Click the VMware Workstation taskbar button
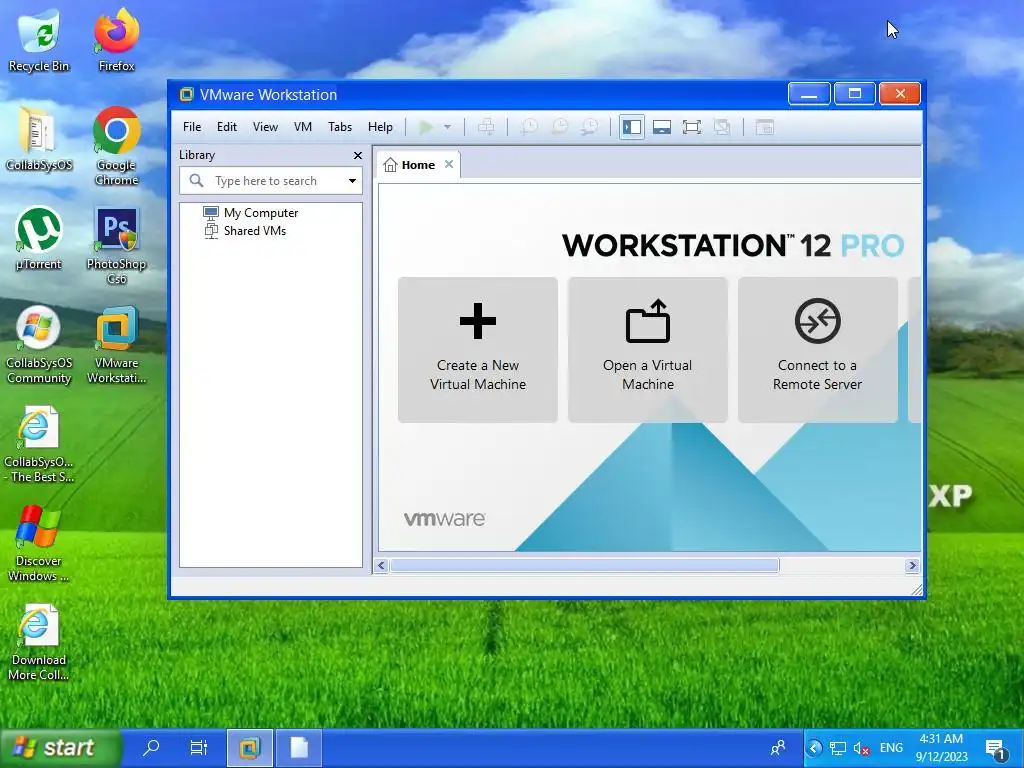This screenshot has width=1024, height=768. pyautogui.click(x=249, y=748)
